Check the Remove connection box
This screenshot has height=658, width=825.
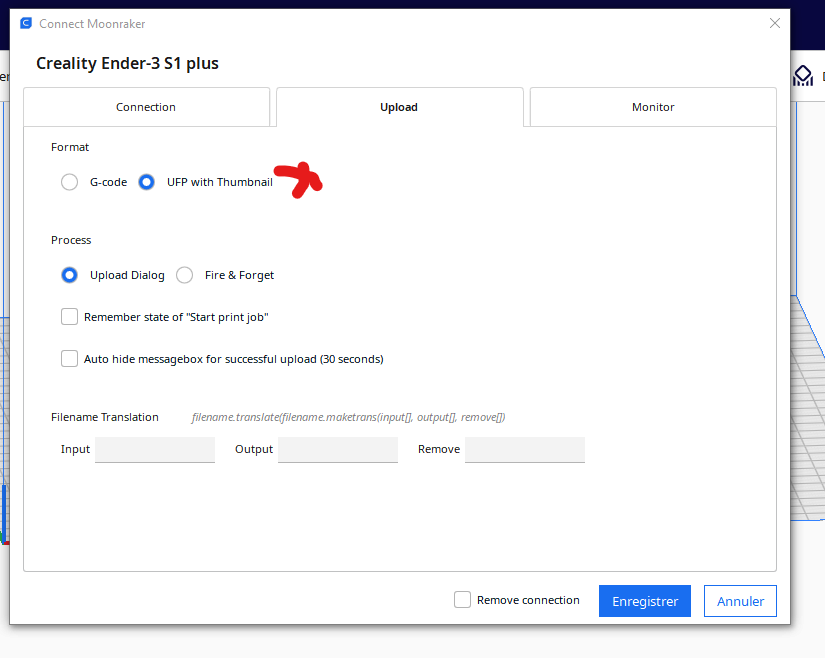point(462,600)
